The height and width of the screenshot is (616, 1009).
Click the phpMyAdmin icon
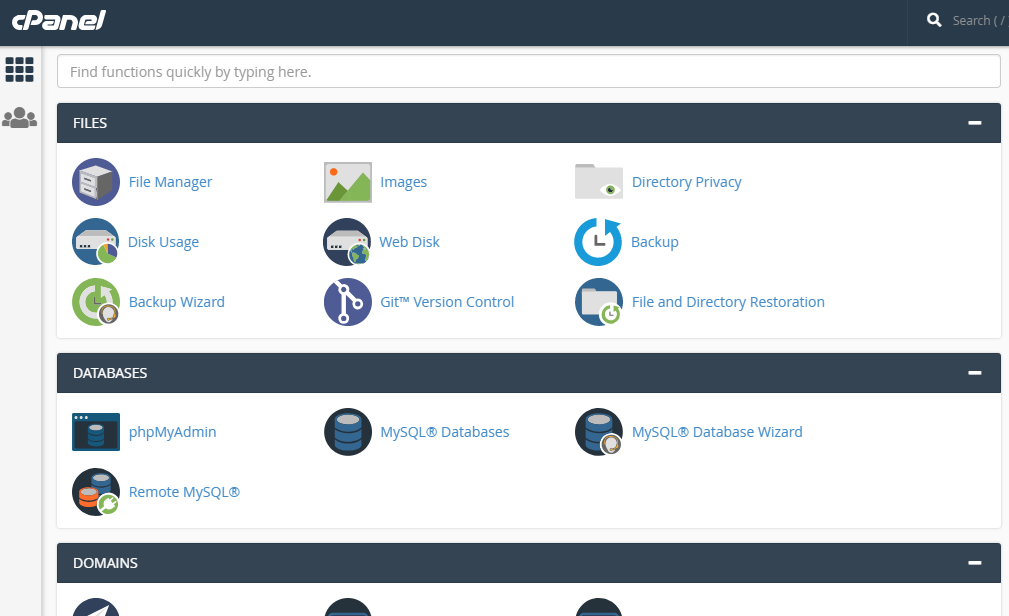pyautogui.click(x=96, y=432)
